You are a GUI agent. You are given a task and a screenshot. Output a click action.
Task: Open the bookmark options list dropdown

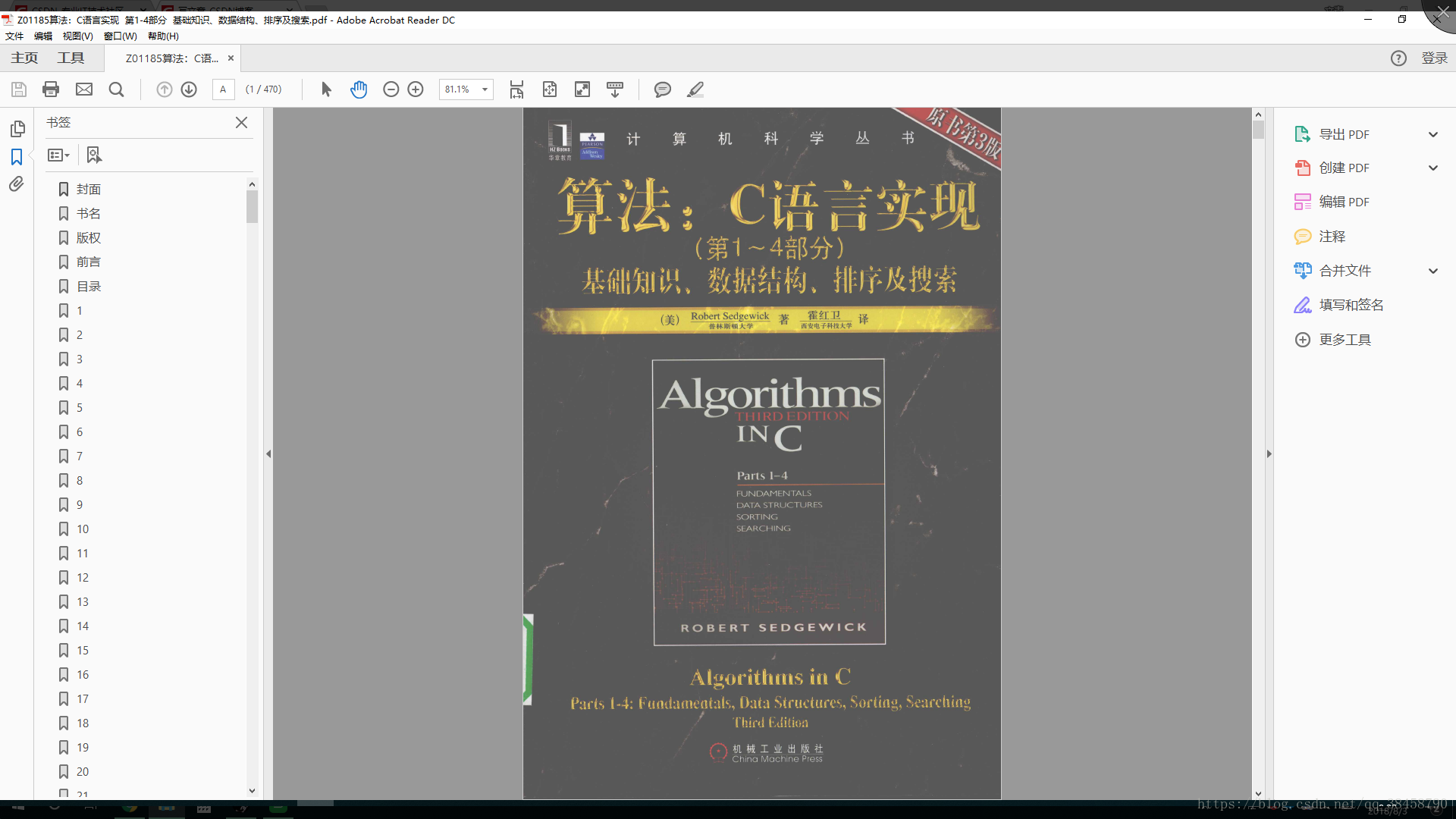pos(58,155)
